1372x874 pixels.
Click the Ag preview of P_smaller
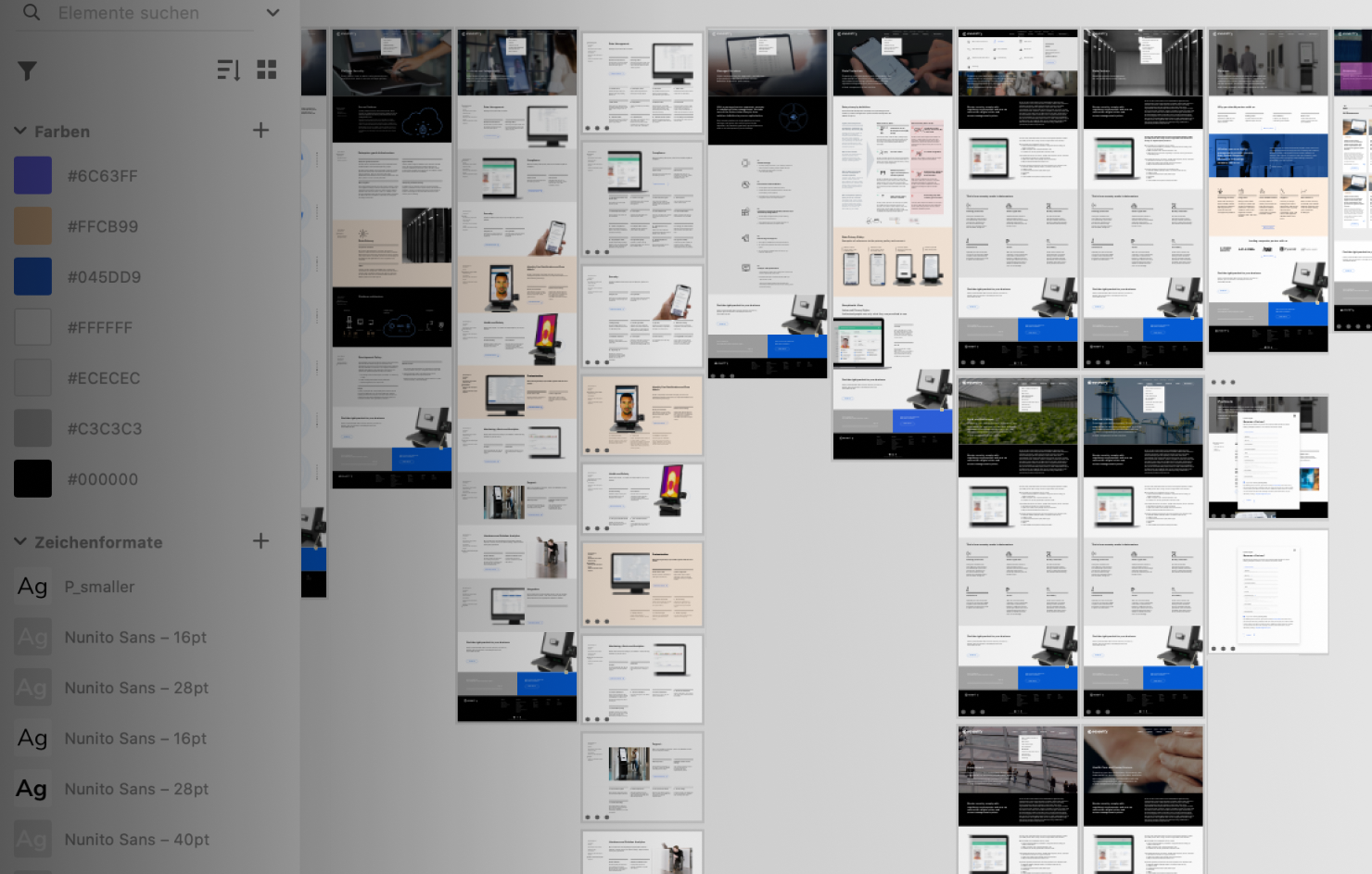[x=32, y=587]
